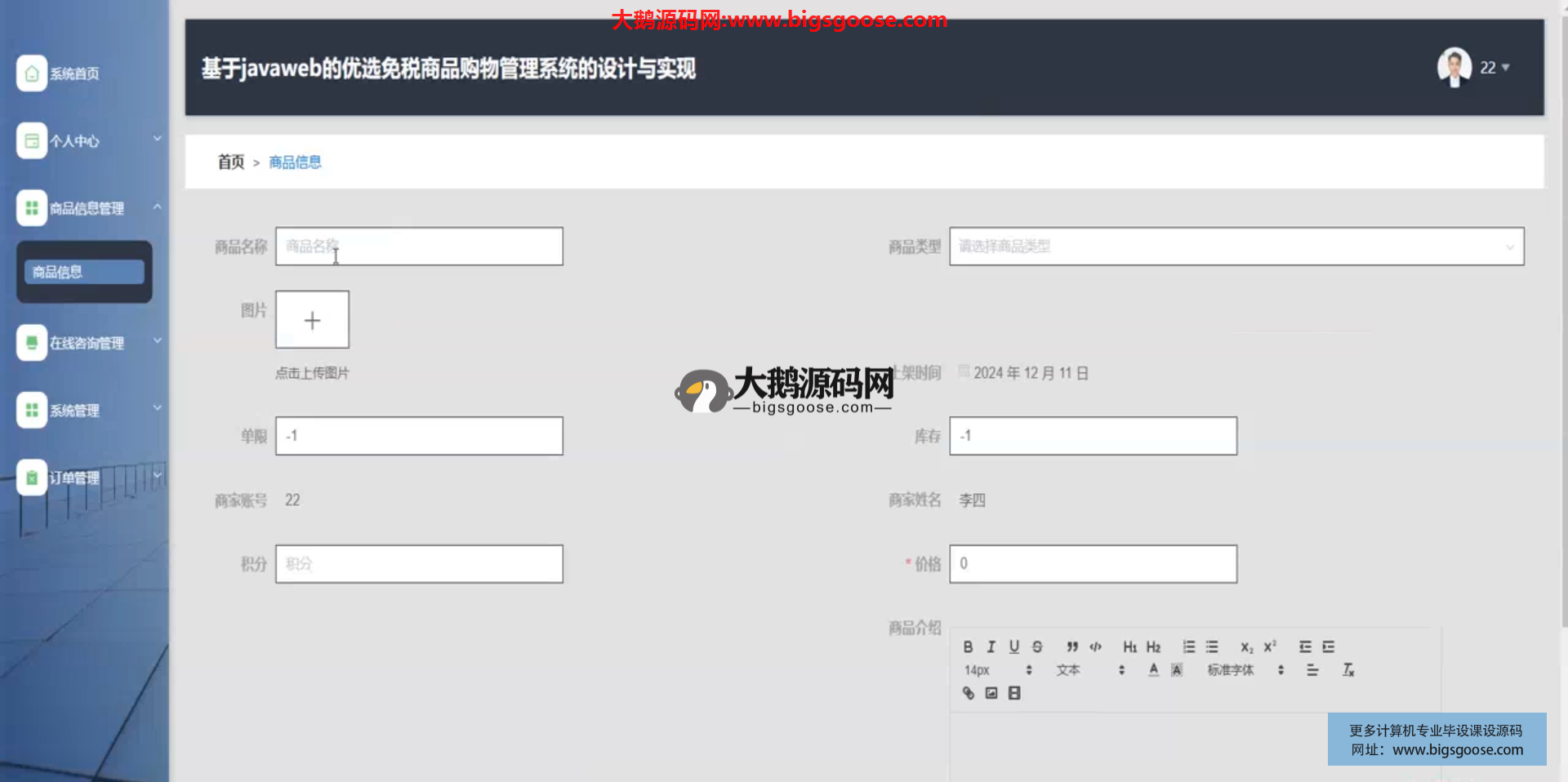The image size is (1568, 782).
Task: Insert a blockquote in the editor
Action: [1072, 646]
